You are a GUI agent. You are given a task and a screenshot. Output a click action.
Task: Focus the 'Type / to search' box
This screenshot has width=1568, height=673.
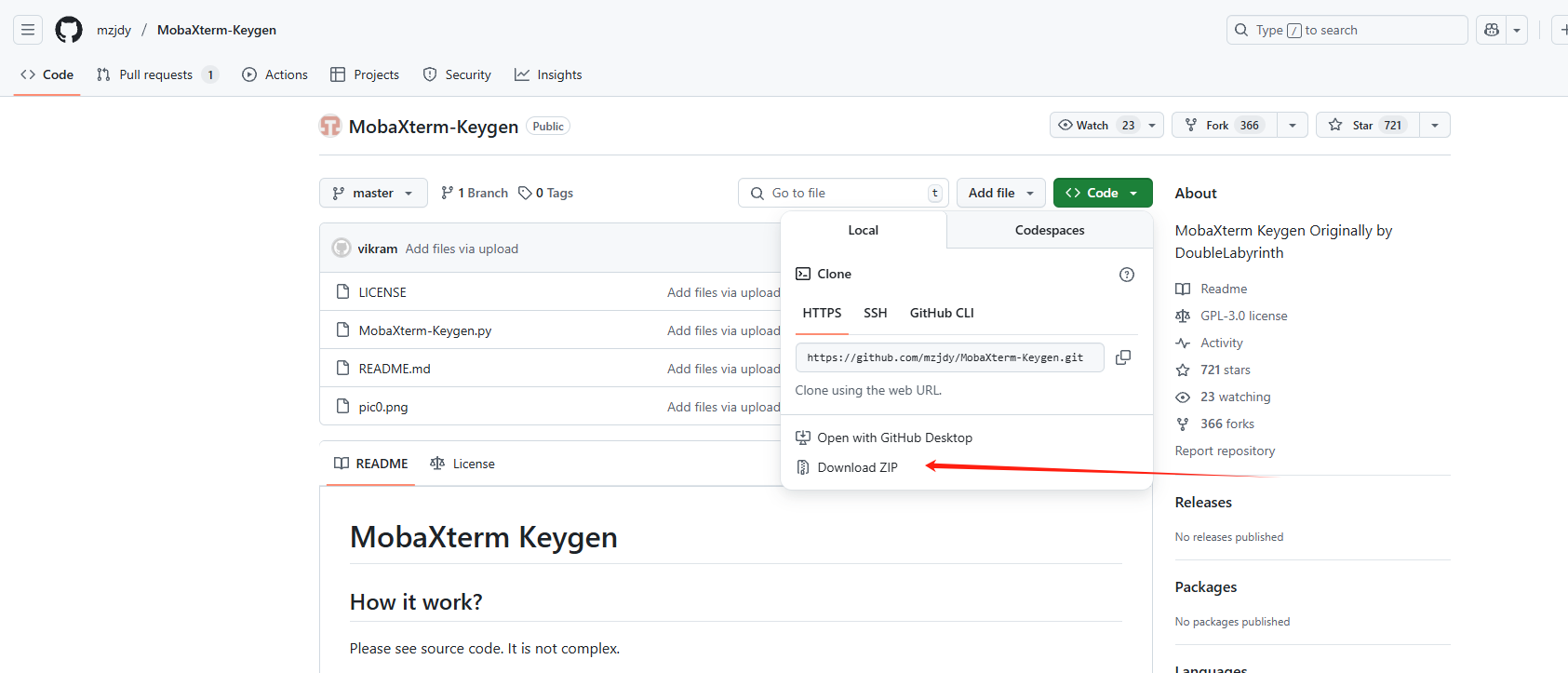[1347, 30]
